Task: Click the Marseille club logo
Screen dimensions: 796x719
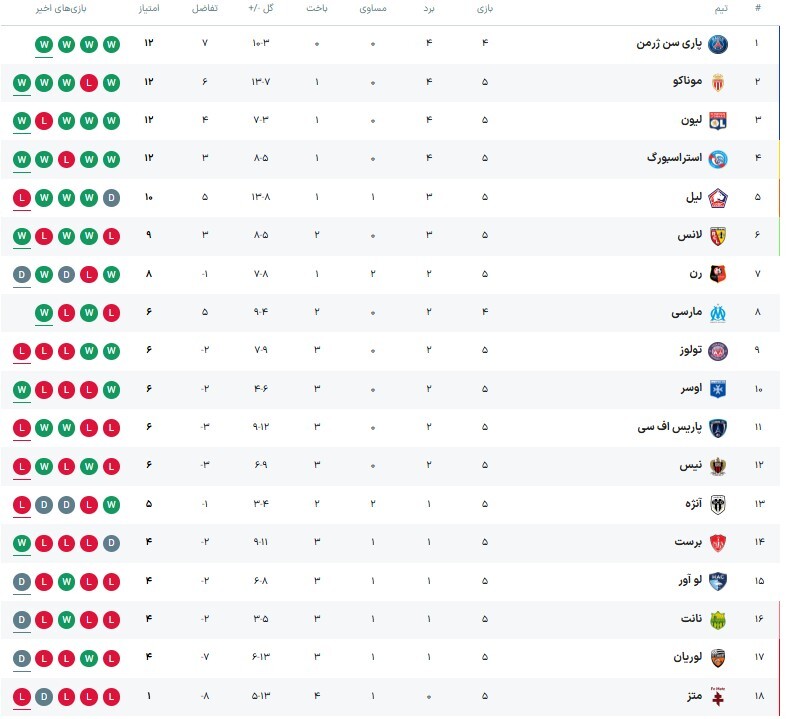Action: (x=718, y=313)
